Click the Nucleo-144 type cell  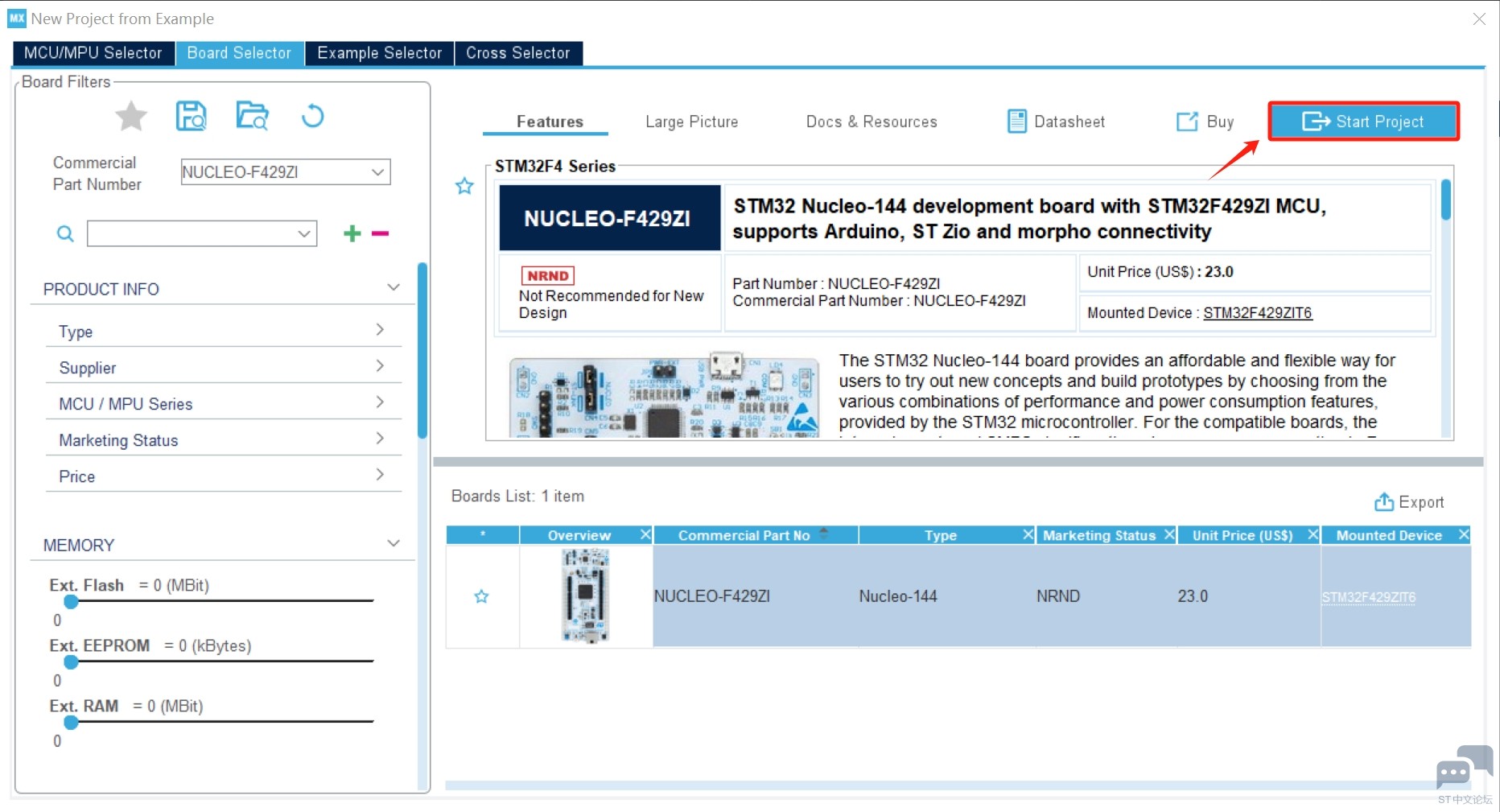[x=946, y=596]
